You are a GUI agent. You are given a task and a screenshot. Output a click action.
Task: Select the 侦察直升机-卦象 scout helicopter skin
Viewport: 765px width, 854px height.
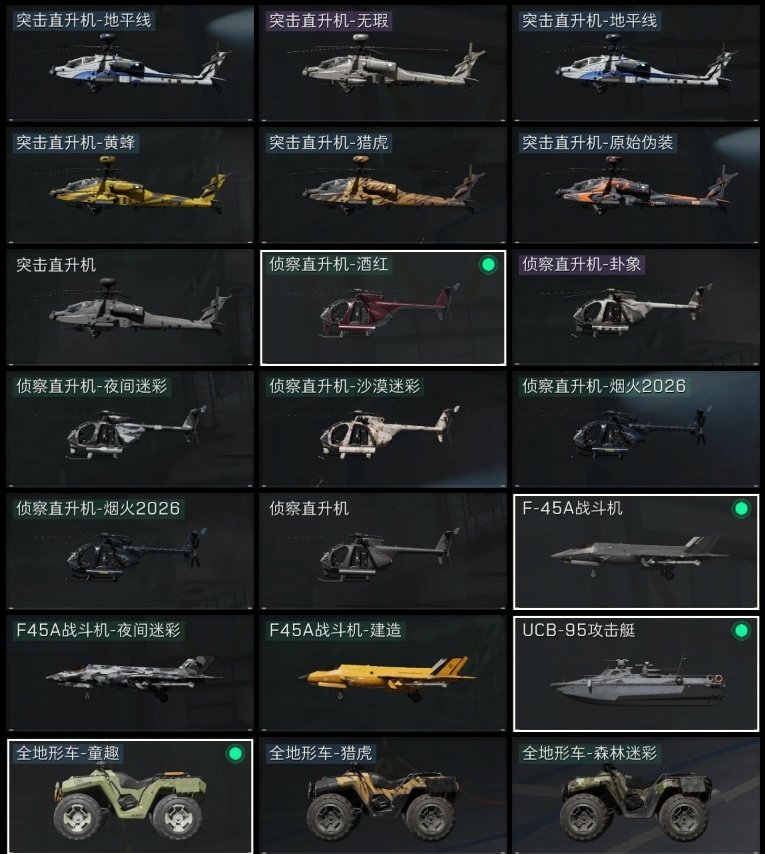point(636,307)
